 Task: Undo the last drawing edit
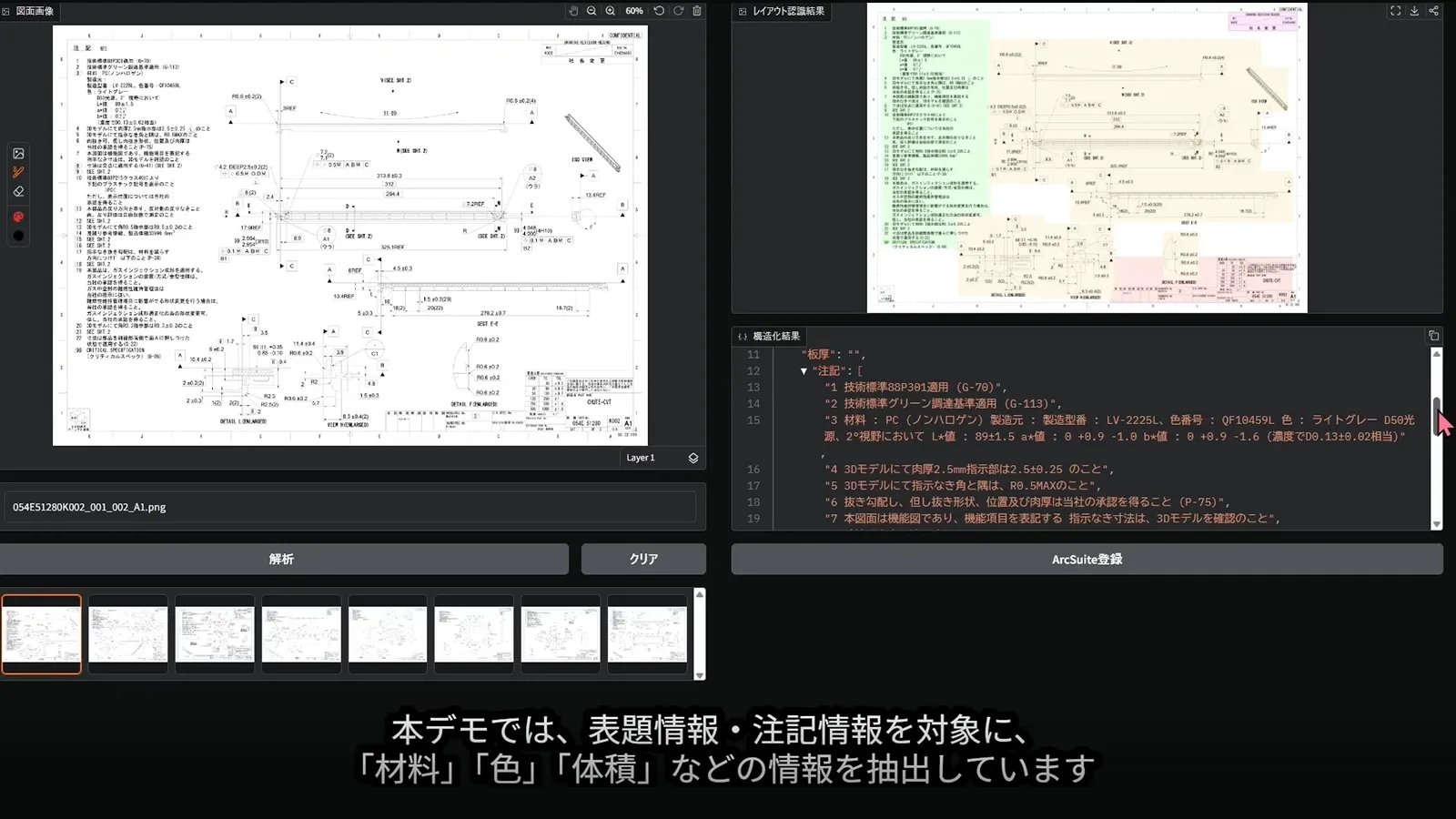[659, 11]
